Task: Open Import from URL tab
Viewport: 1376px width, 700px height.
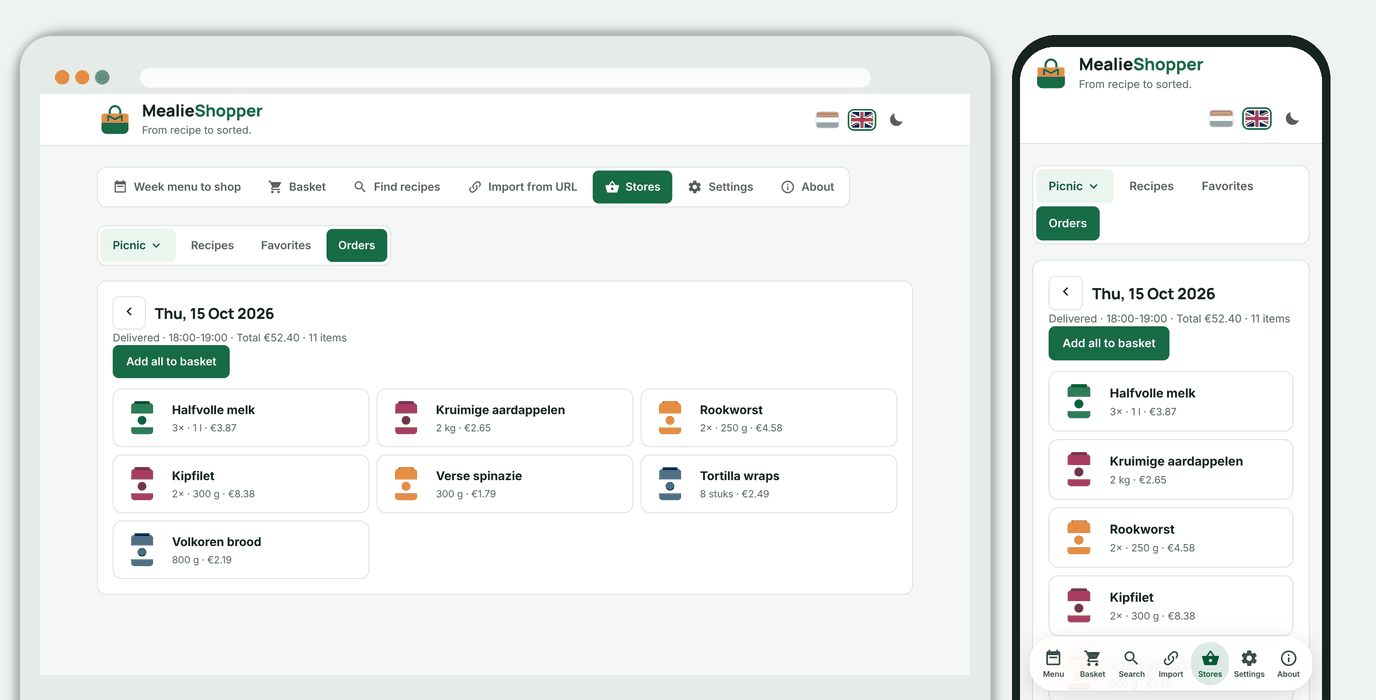Action: [x=523, y=187]
